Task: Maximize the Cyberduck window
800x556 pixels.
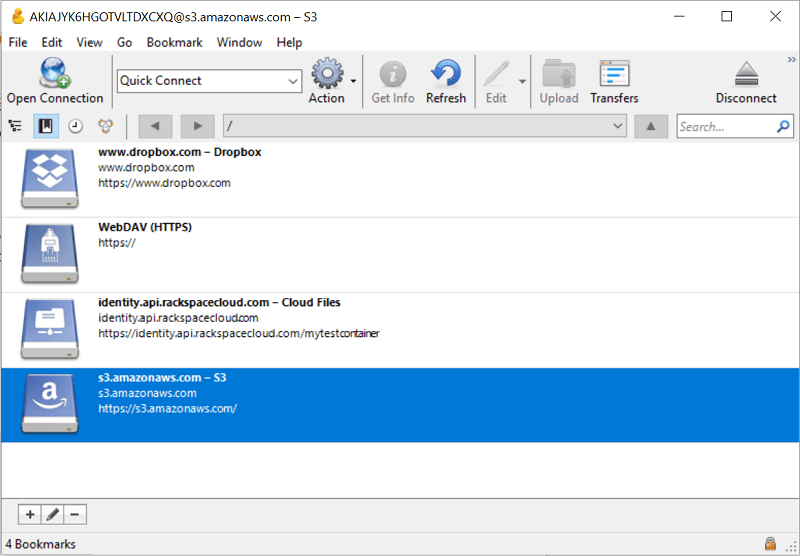Action: pos(727,16)
